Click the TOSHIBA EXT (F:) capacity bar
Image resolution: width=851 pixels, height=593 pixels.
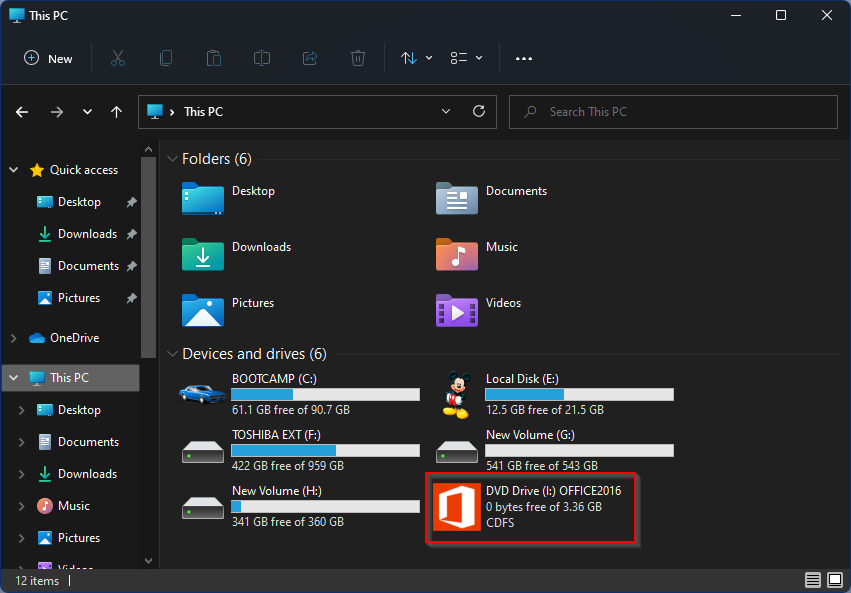(x=325, y=451)
